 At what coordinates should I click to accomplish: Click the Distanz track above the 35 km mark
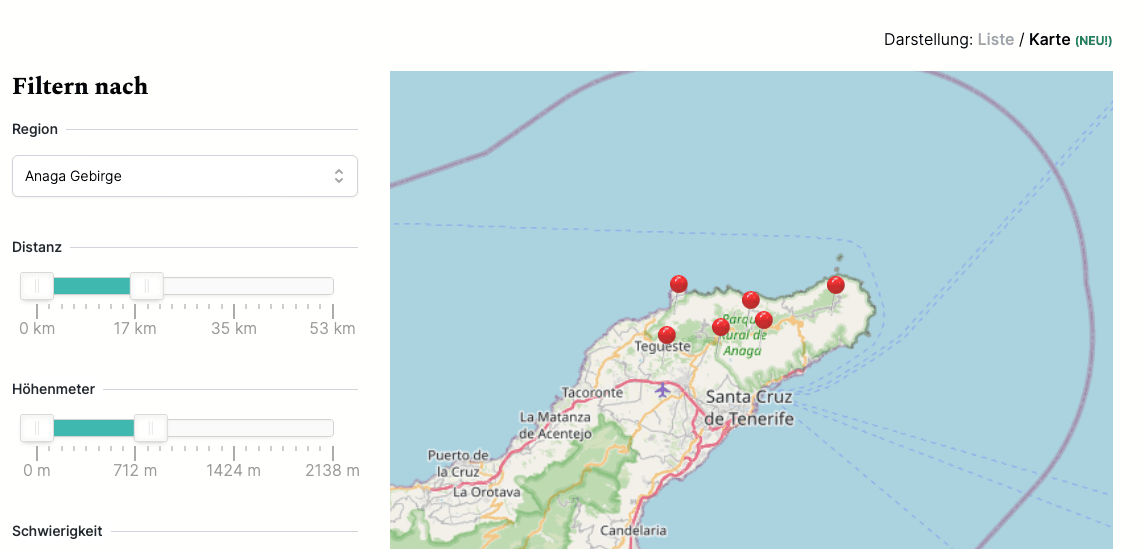[234, 286]
